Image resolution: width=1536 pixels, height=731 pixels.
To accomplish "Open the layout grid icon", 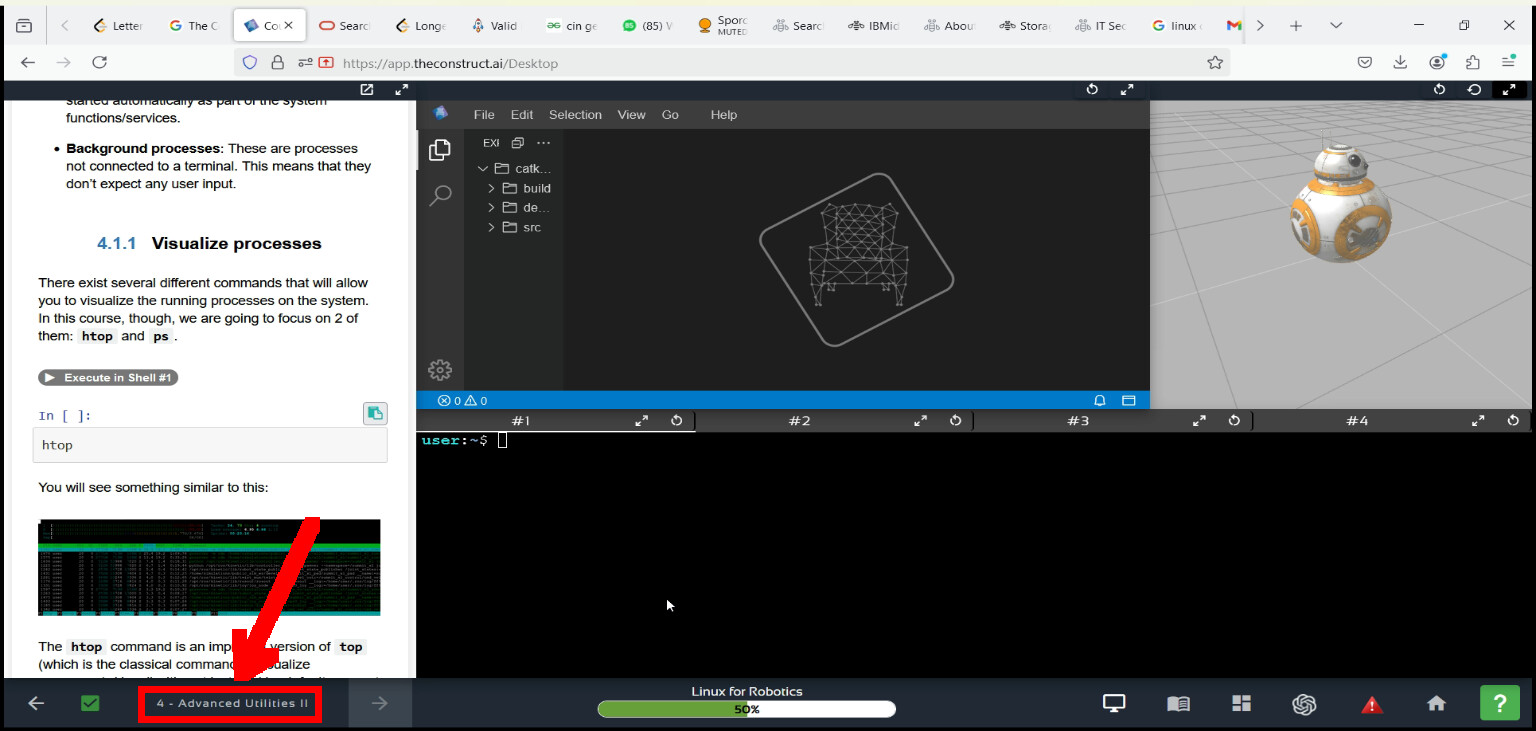I will click(x=1241, y=703).
